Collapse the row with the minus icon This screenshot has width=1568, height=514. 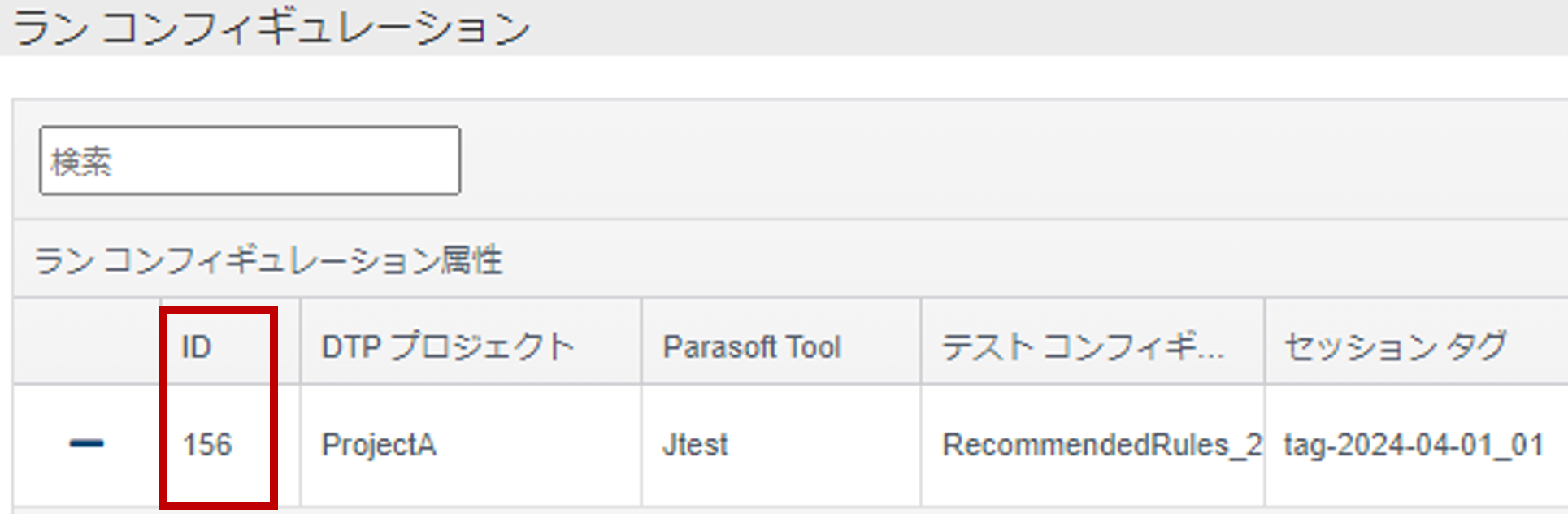tap(86, 444)
